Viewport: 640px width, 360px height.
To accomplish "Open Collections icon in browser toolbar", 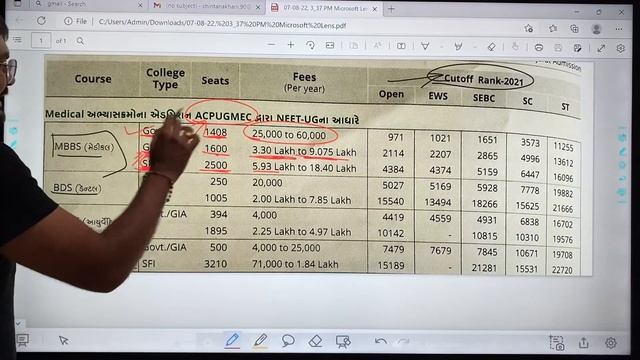I will pyautogui.click(x=574, y=29).
